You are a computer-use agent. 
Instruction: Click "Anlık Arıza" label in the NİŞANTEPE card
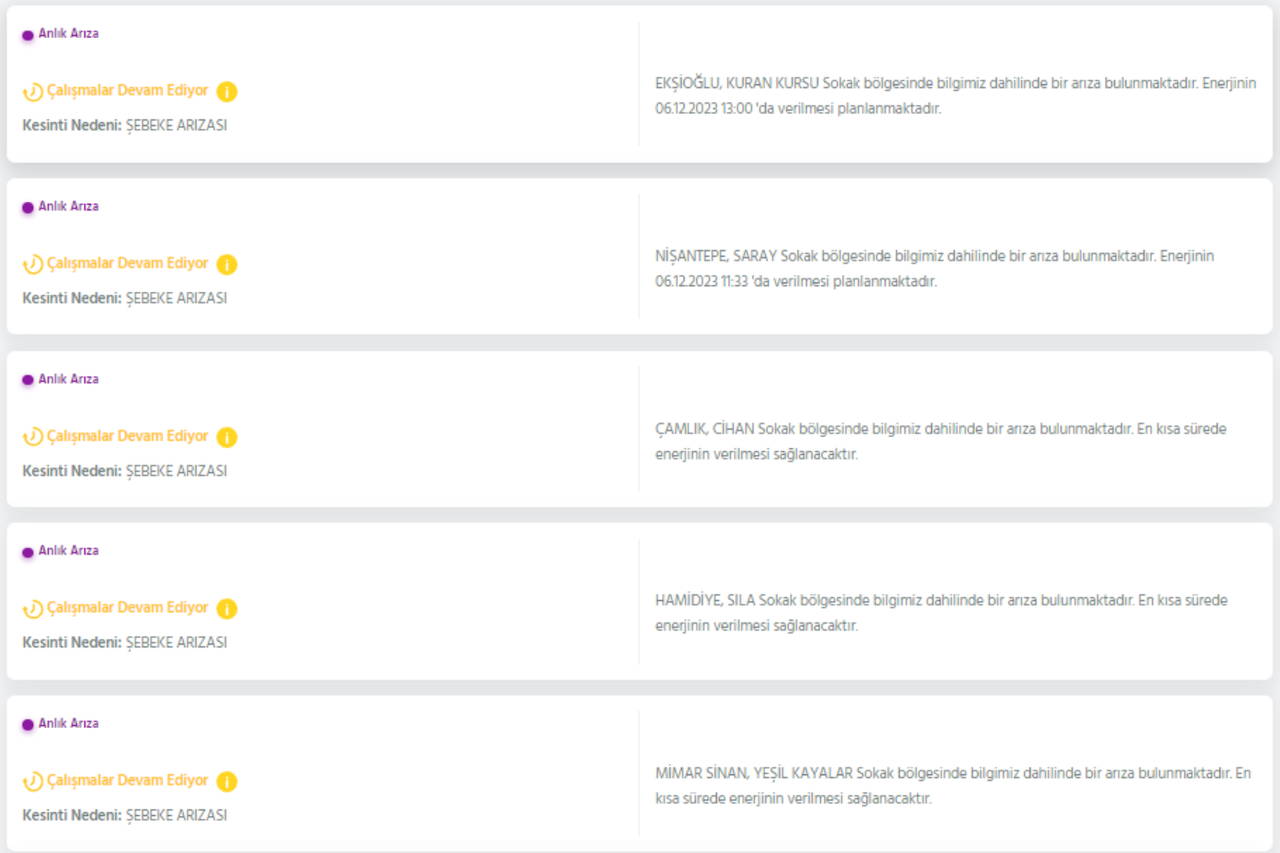(68, 206)
